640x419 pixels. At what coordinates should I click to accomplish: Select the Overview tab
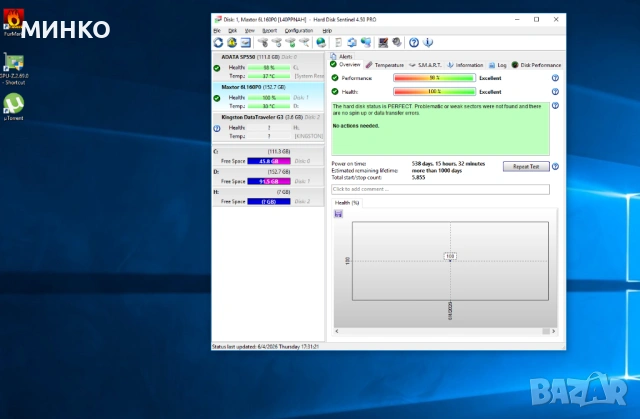[x=345, y=64]
